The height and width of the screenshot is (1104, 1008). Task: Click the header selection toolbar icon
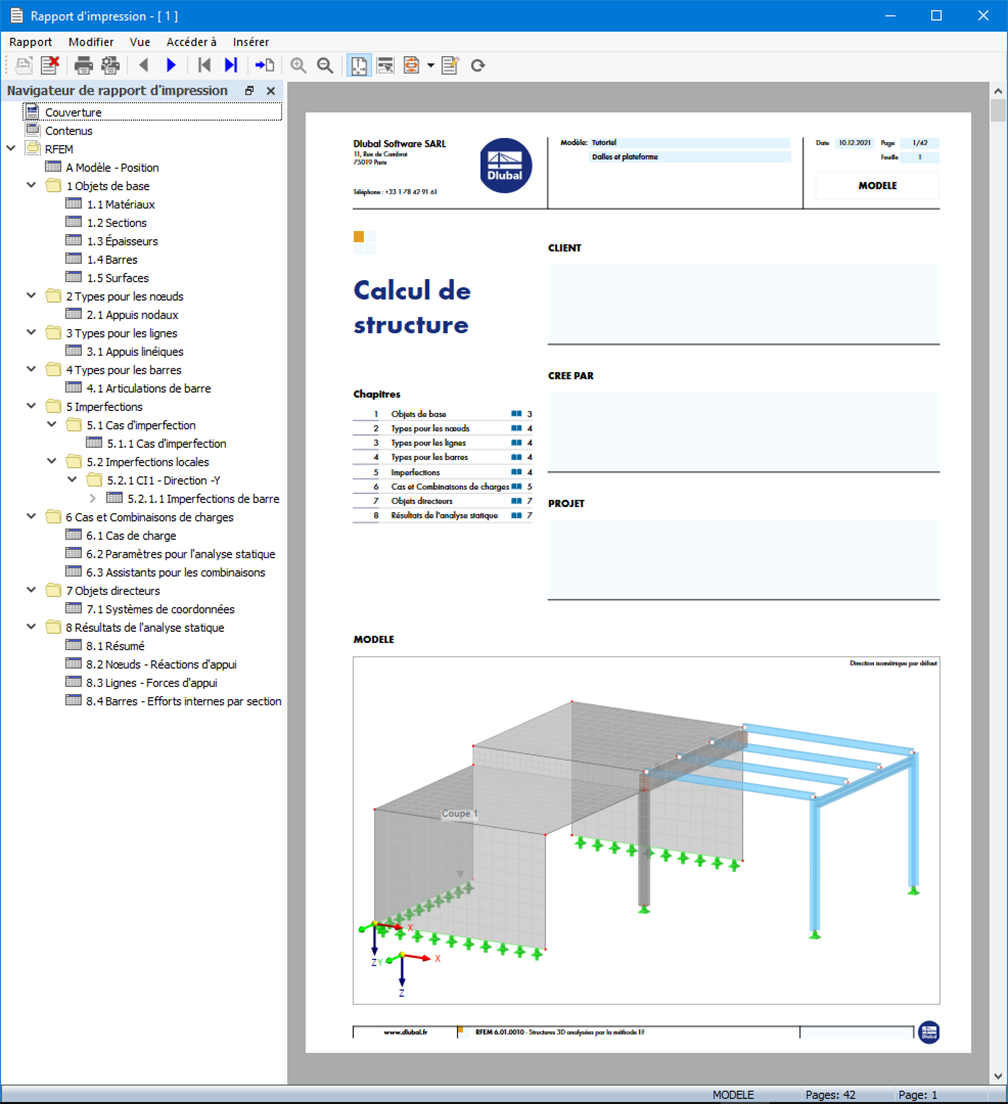[386, 65]
